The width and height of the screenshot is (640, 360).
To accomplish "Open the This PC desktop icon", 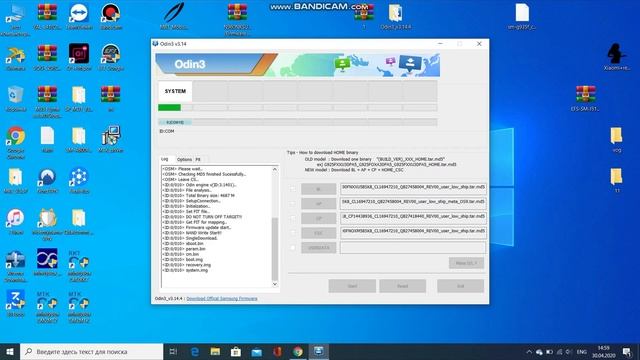I will tap(16, 18).
